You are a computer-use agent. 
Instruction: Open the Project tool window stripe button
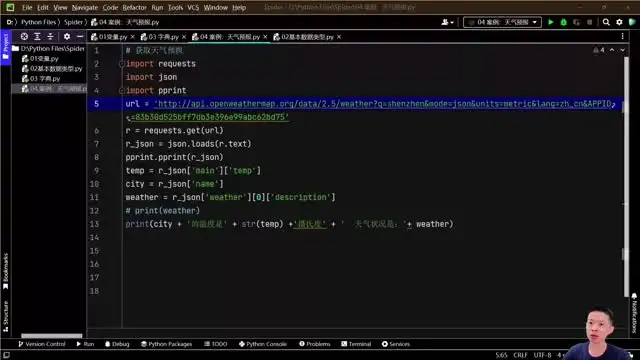5,47
